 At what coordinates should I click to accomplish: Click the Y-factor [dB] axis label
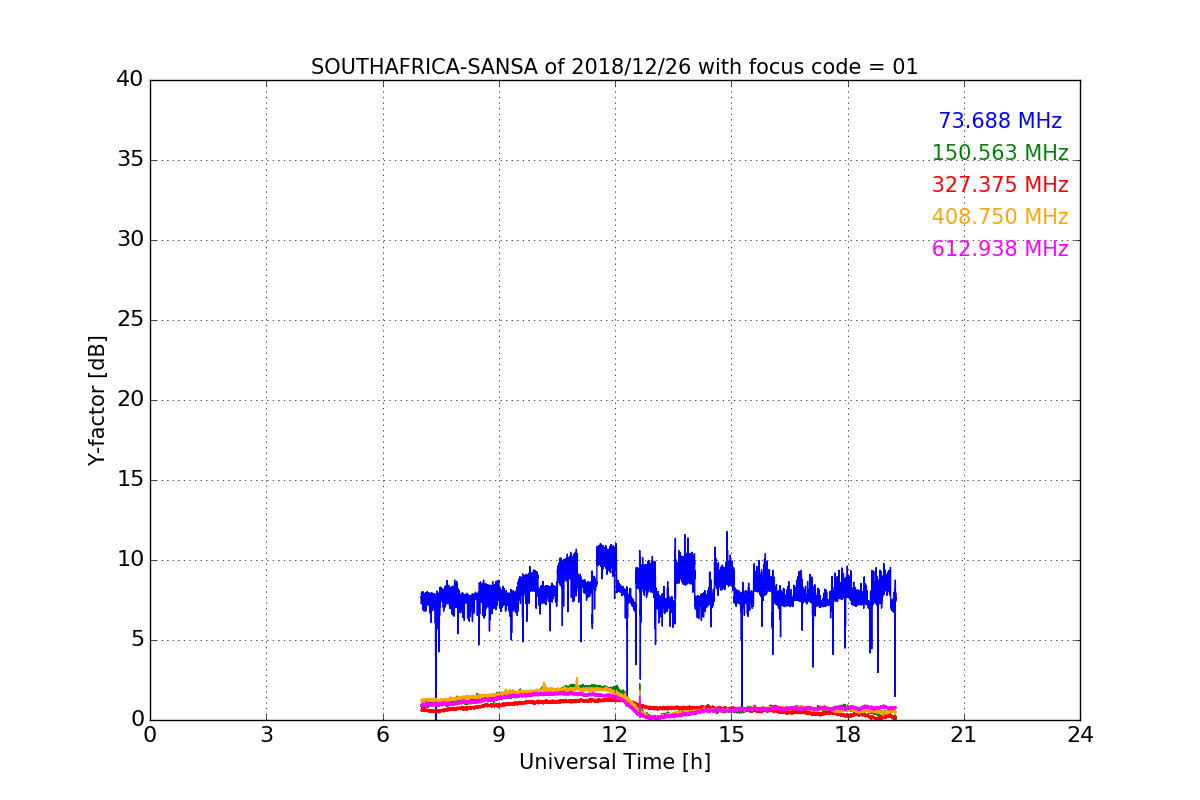pyautogui.click(x=97, y=400)
